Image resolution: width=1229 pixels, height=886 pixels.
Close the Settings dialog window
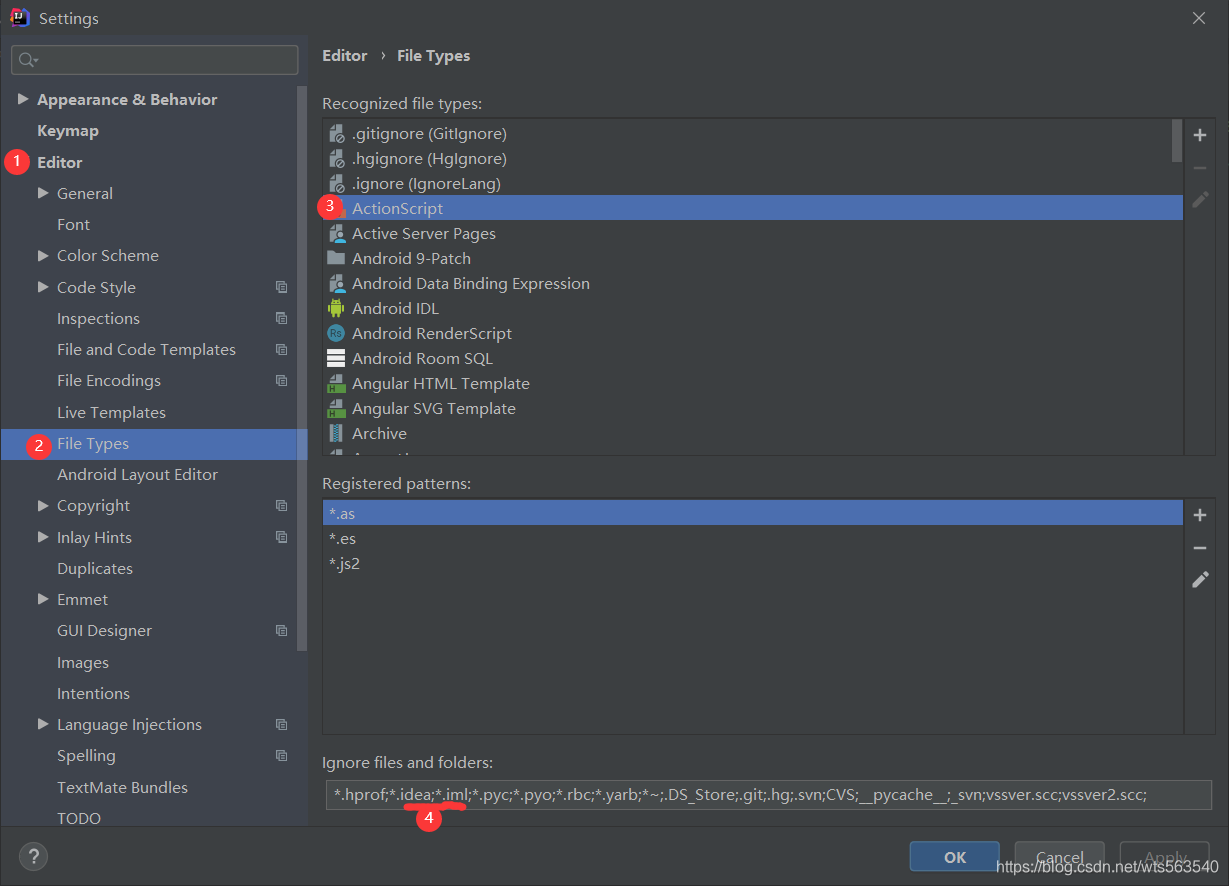[1199, 18]
